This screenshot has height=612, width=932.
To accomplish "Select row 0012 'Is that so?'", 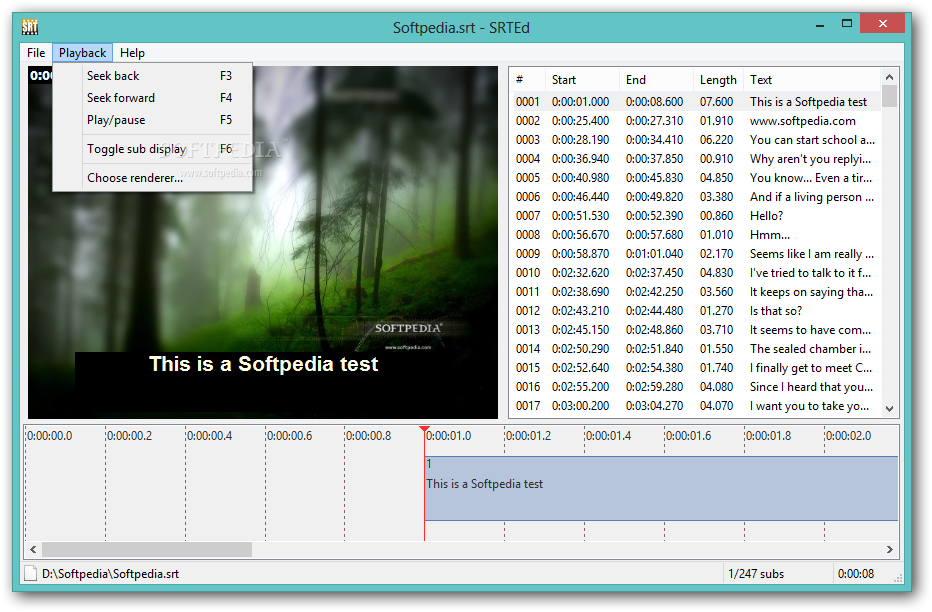I will tap(697, 311).
